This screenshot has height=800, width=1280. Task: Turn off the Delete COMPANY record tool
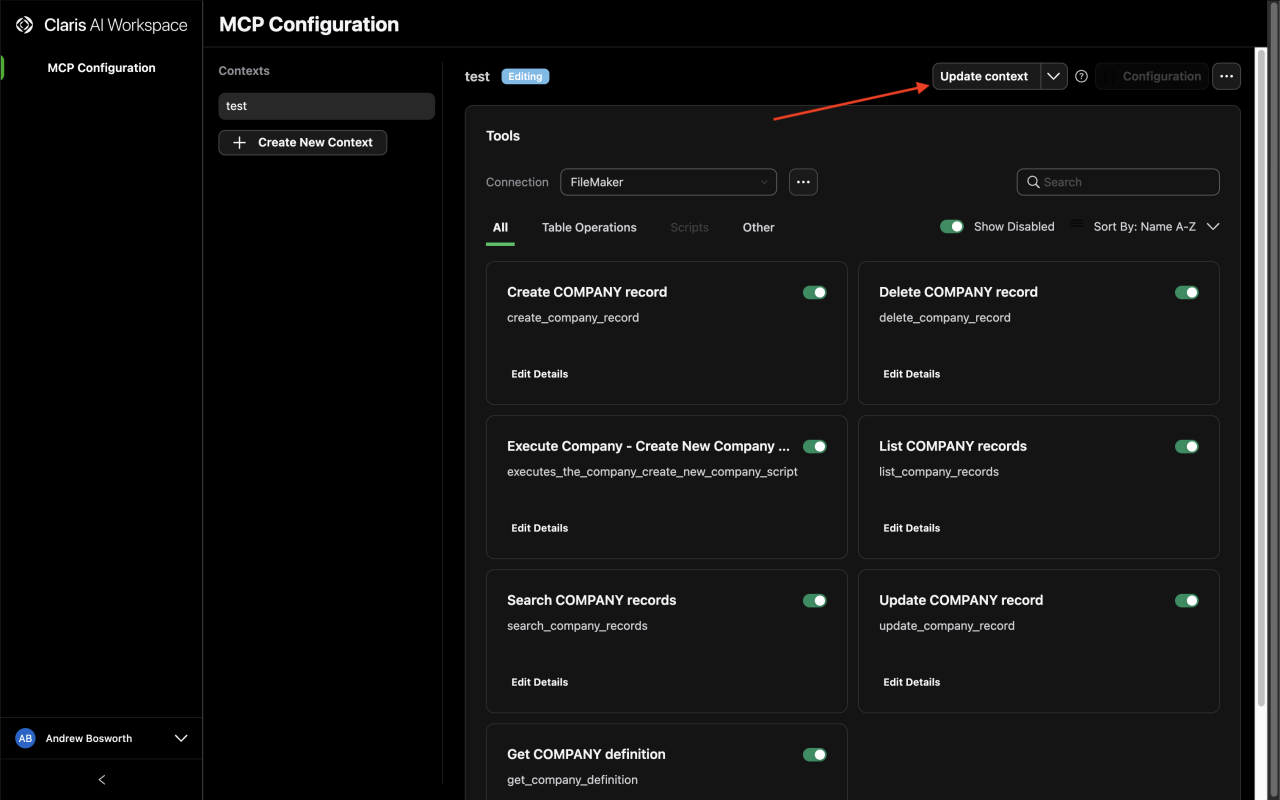pos(1187,292)
